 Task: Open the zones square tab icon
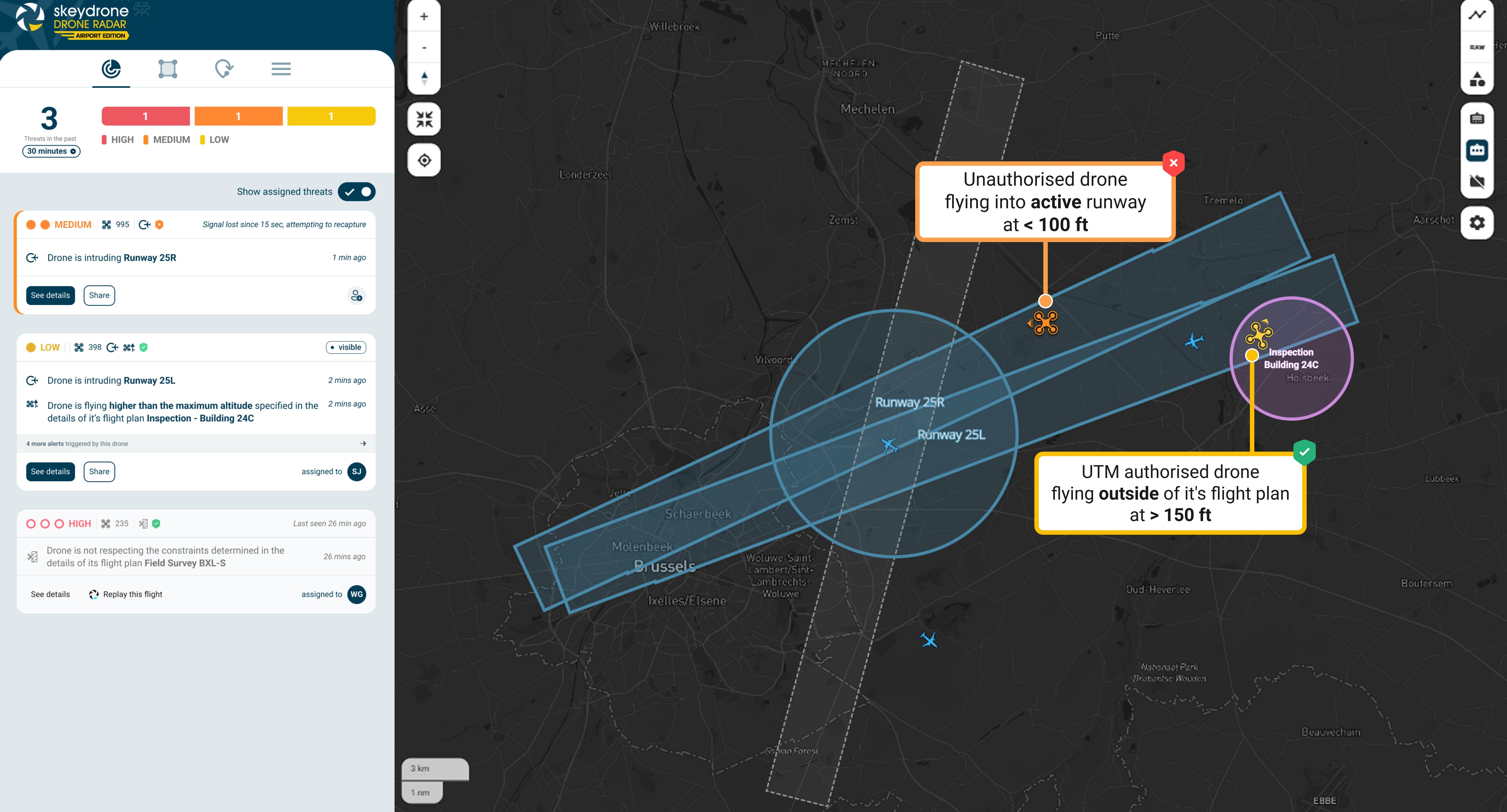tap(167, 69)
